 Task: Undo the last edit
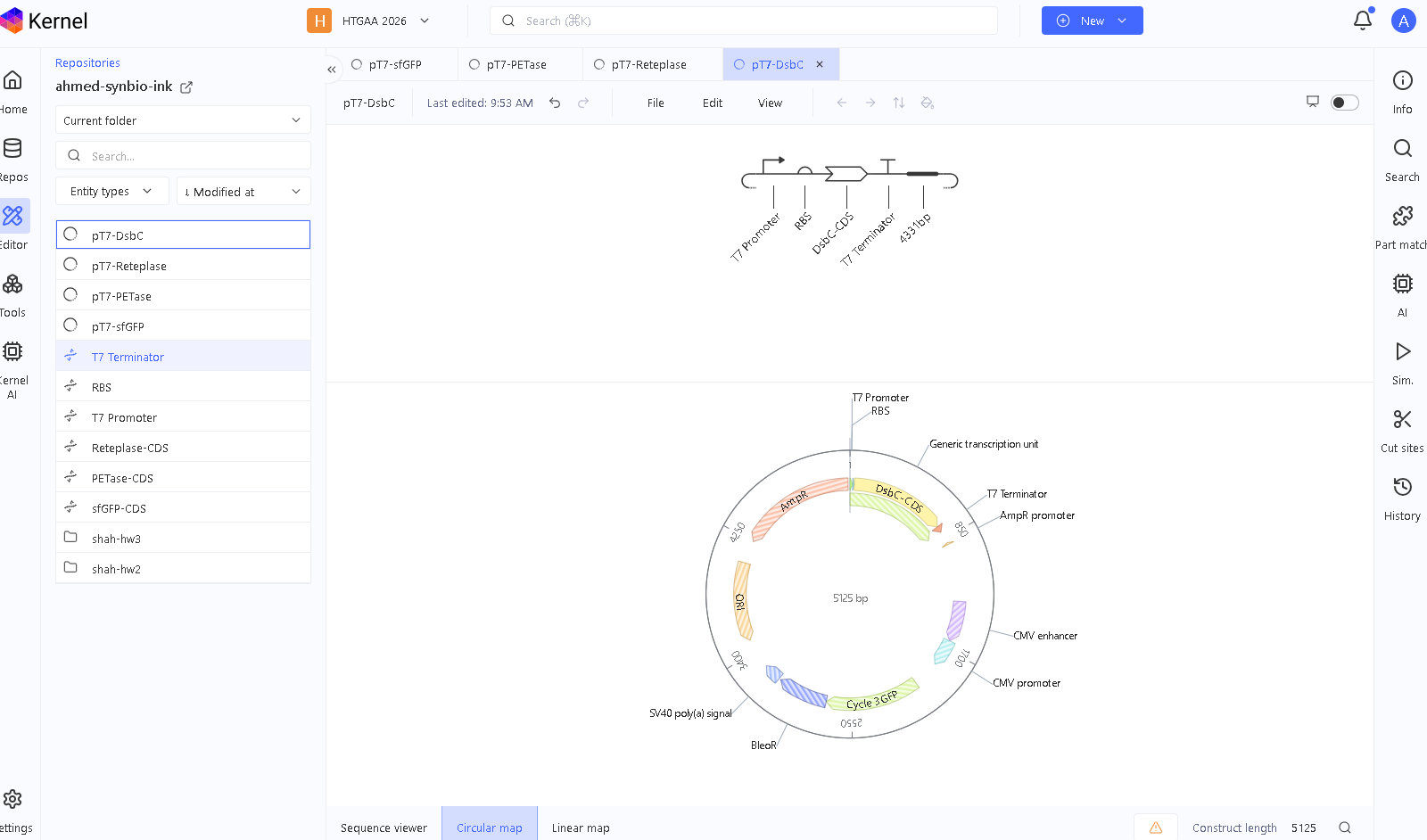click(x=555, y=103)
